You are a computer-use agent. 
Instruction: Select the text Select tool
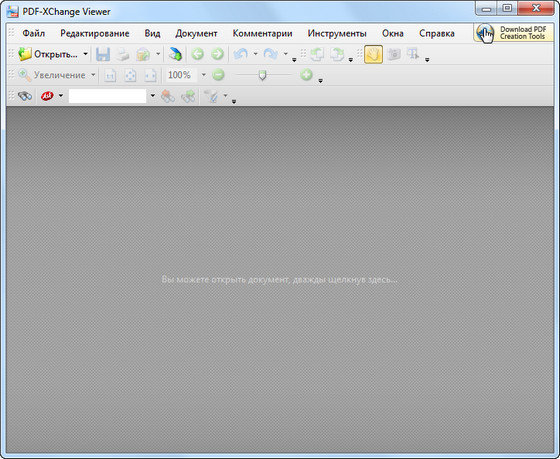[x=413, y=54]
